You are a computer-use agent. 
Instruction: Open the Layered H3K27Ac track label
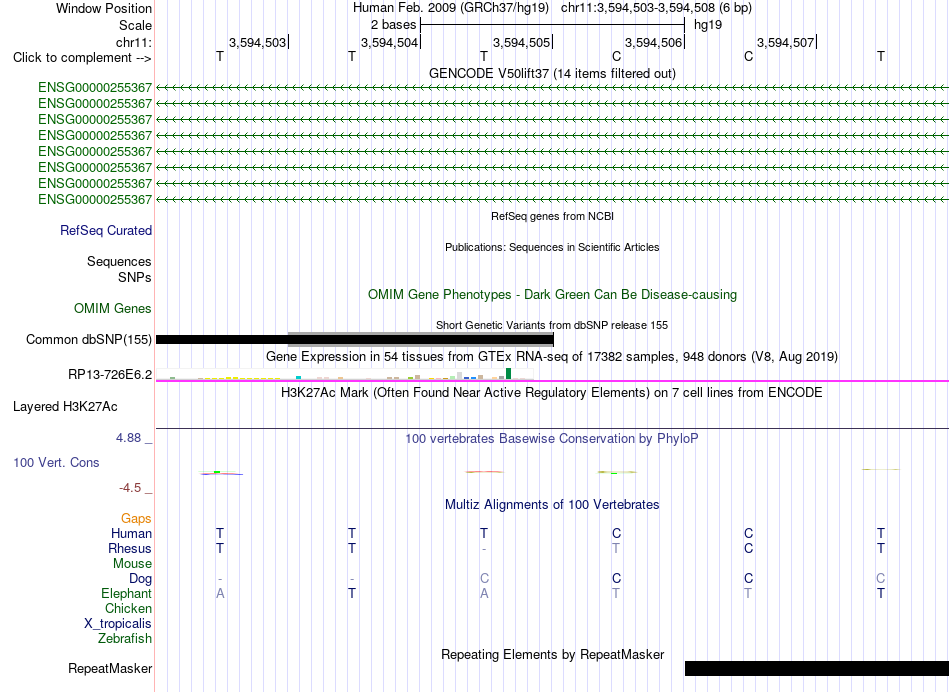pos(65,407)
